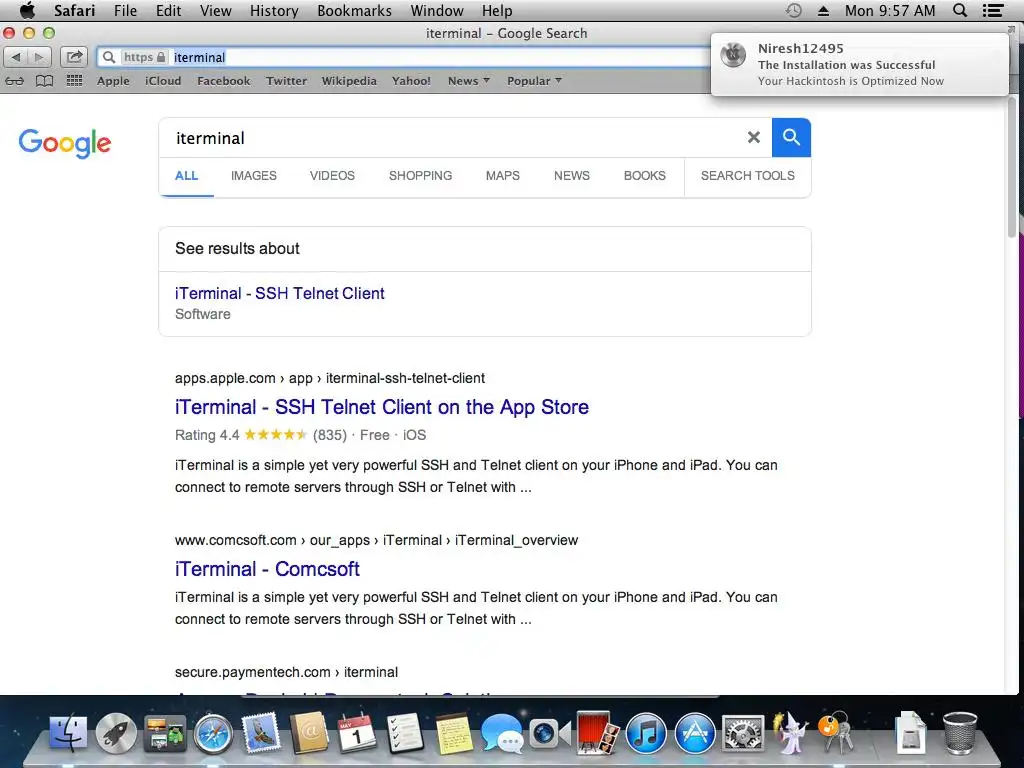1024x768 pixels.
Task: Click the Safari back arrow button
Action: tap(16, 57)
